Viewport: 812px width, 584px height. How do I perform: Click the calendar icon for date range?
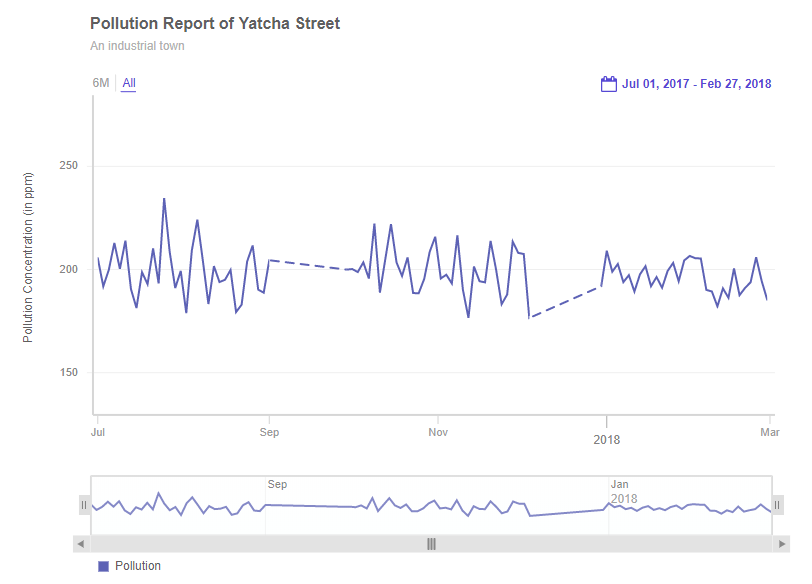[x=608, y=84]
